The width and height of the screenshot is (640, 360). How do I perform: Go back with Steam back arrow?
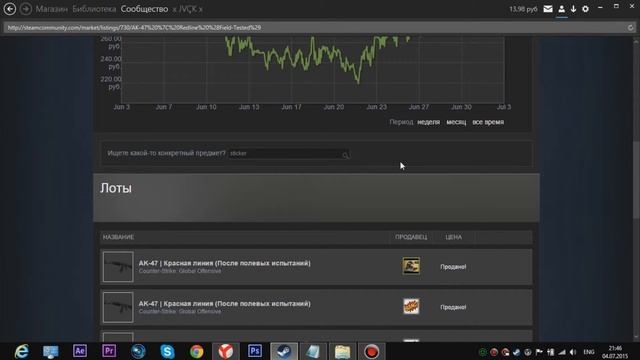click(x=10, y=9)
